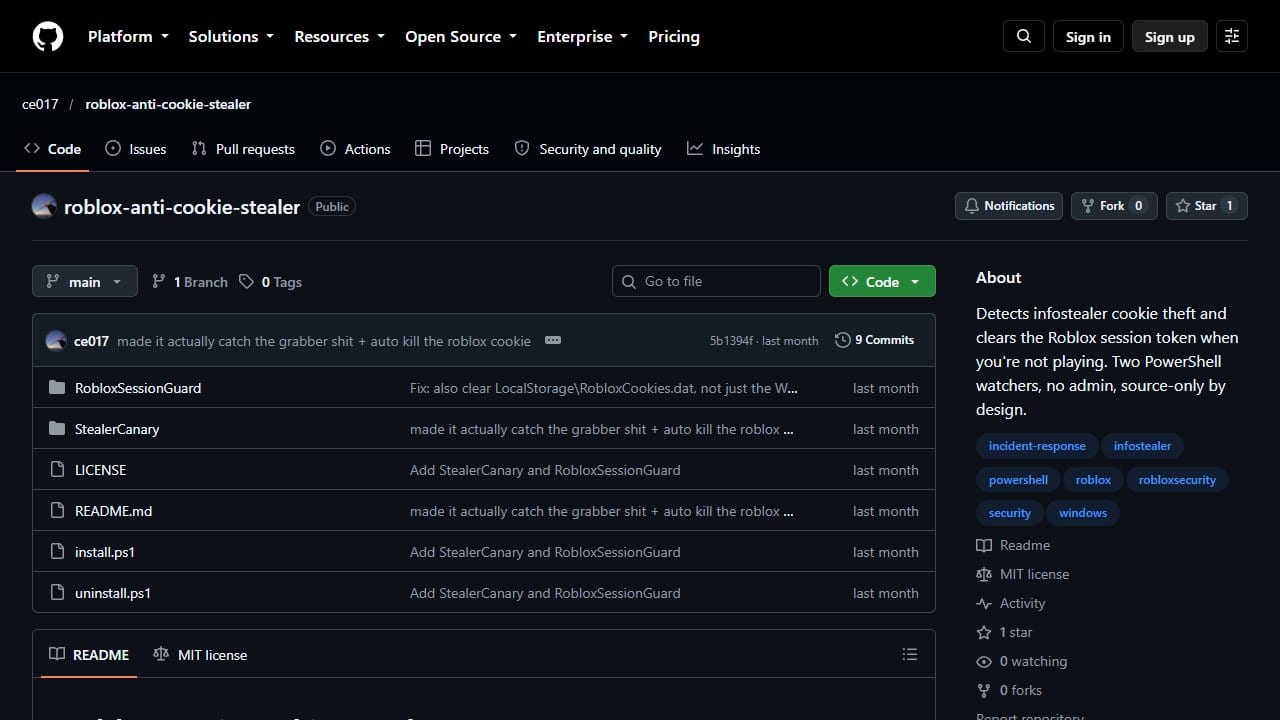Viewport: 1280px width, 720px height.
Task: Click the Notifications button
Action: 1009,206
